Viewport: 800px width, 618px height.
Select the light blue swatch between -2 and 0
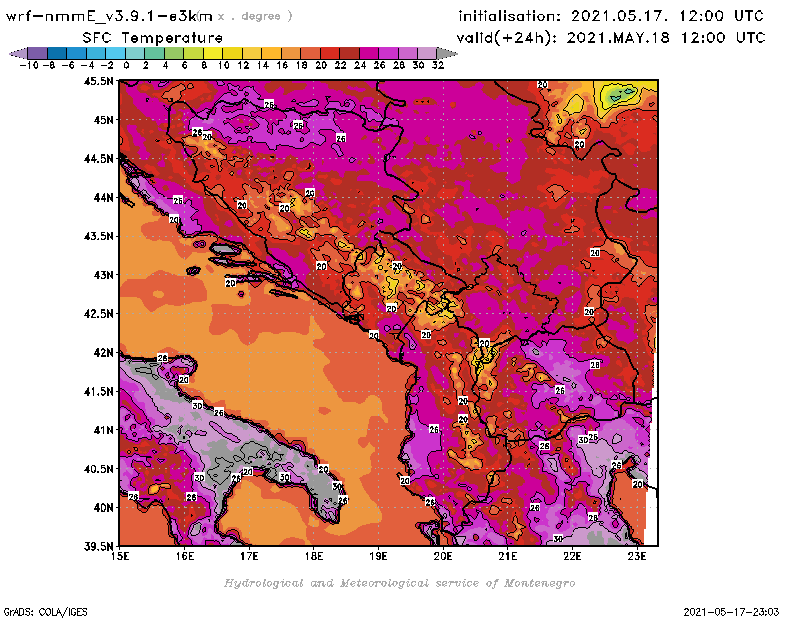click(115, 53)
